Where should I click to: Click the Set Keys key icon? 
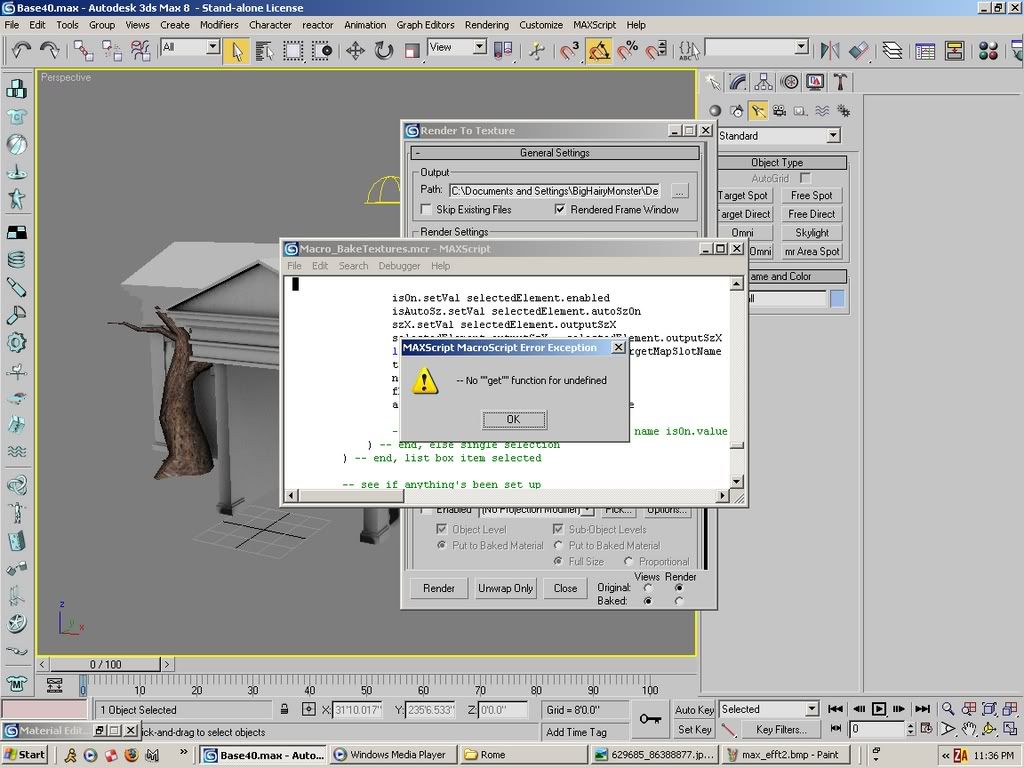point(650,719)
